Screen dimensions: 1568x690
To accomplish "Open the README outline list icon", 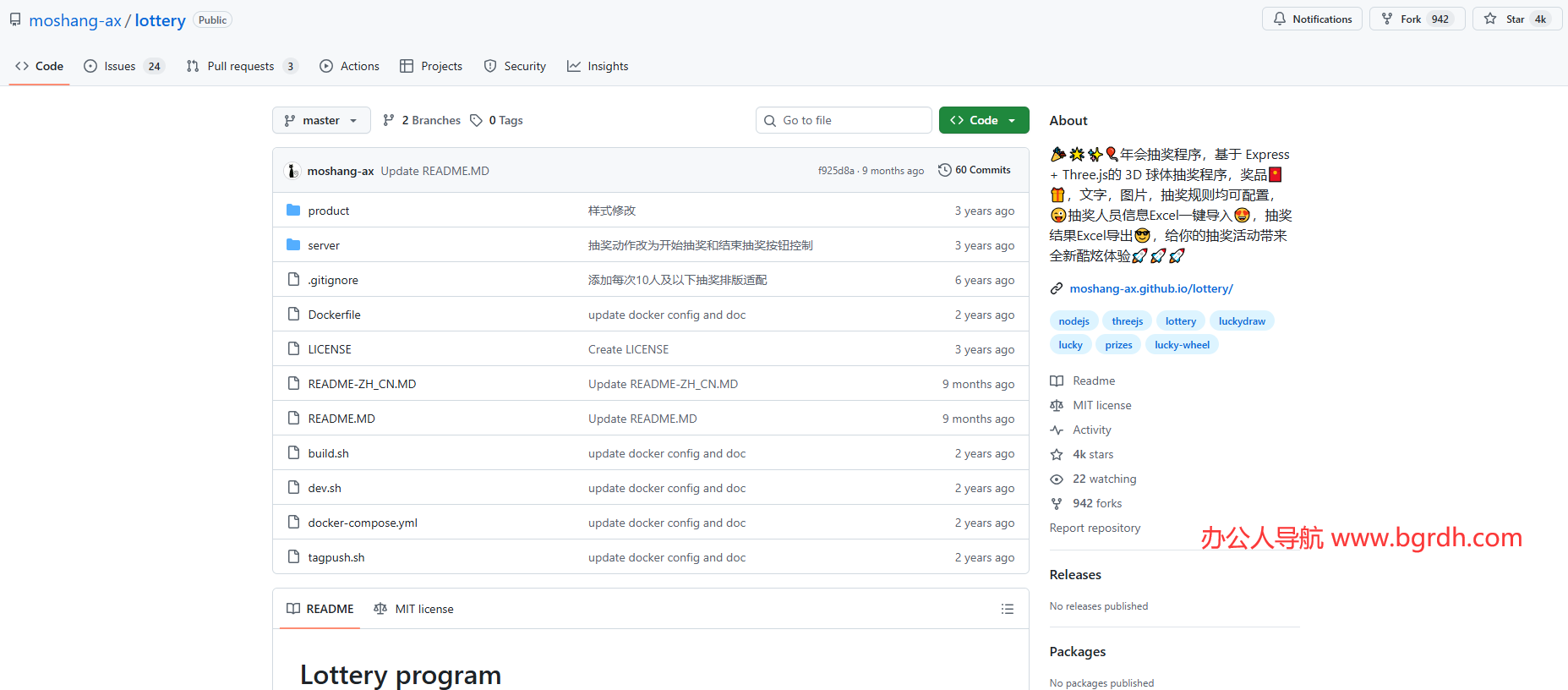I will tap(1007, 609).
